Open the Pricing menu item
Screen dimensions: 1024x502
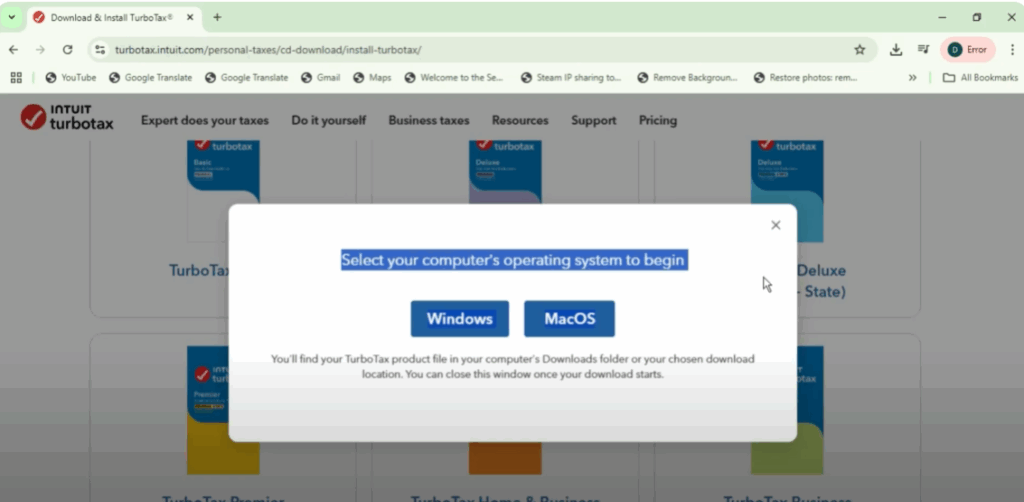tap(658, 120)
